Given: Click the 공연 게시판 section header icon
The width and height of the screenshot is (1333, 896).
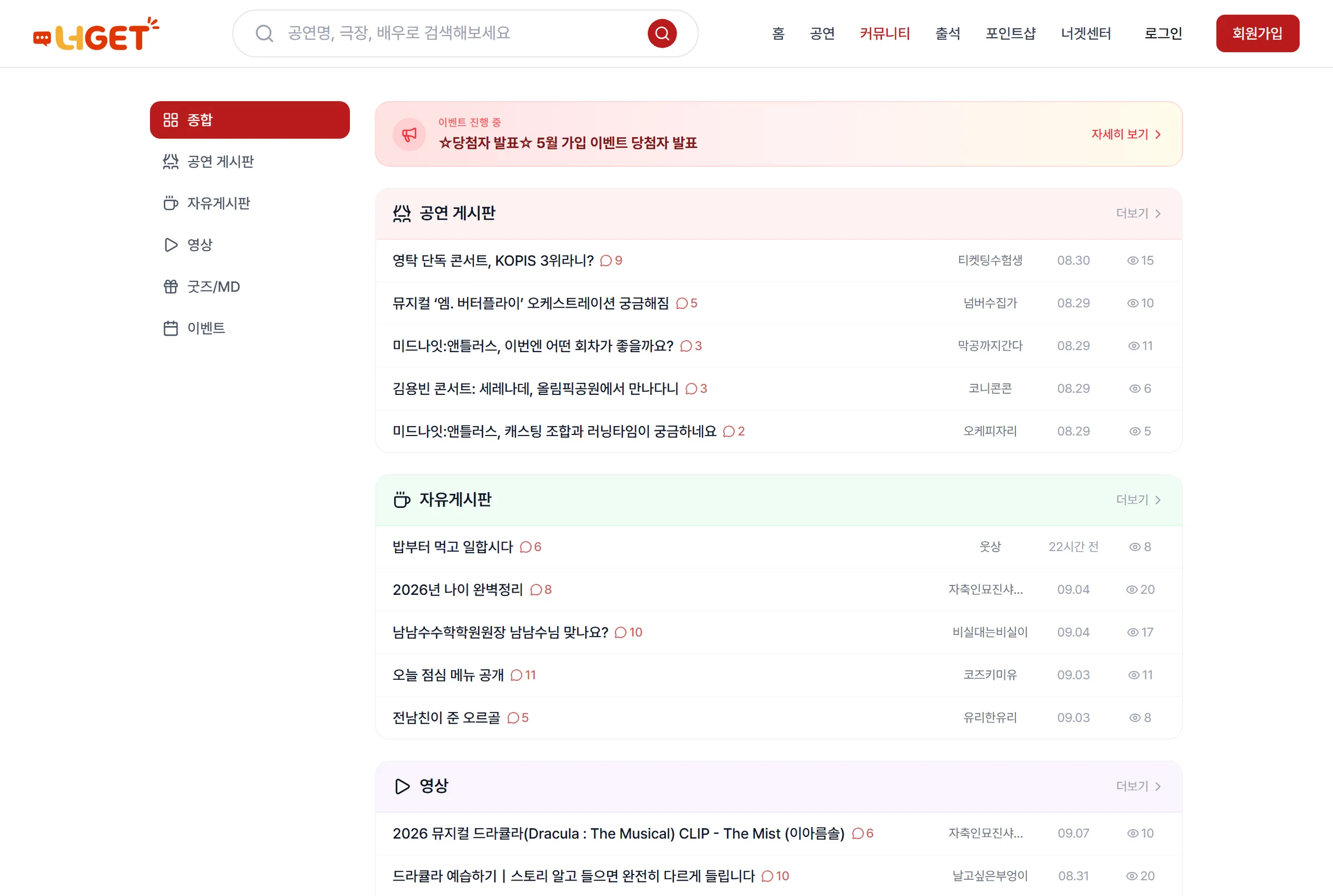Looking at the screenshot, I should (x=402, y=213).
